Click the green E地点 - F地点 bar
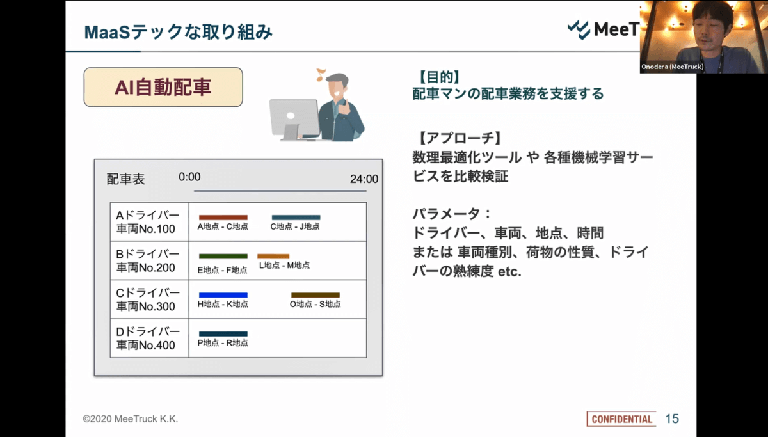Image resolution: width=768 pixels, height=437 pixels. (x=223, y=256)
